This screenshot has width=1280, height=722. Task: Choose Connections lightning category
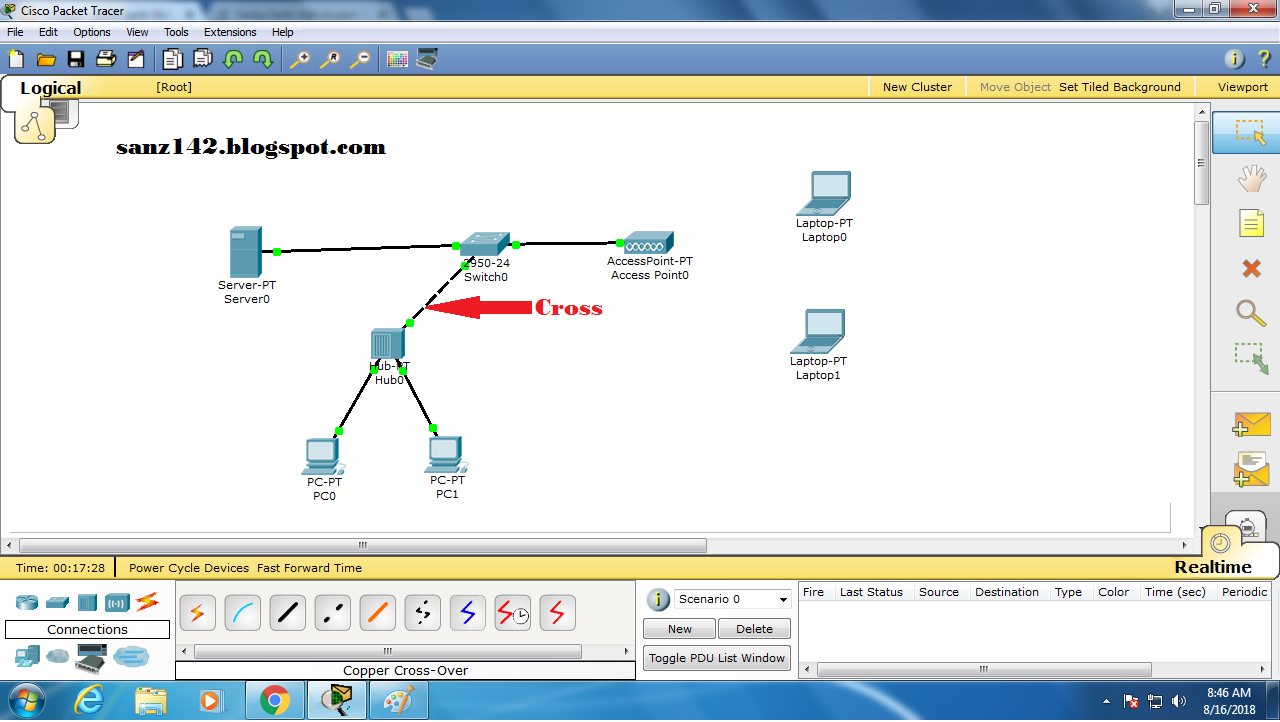pyautogui.click(x=148, y=602)
